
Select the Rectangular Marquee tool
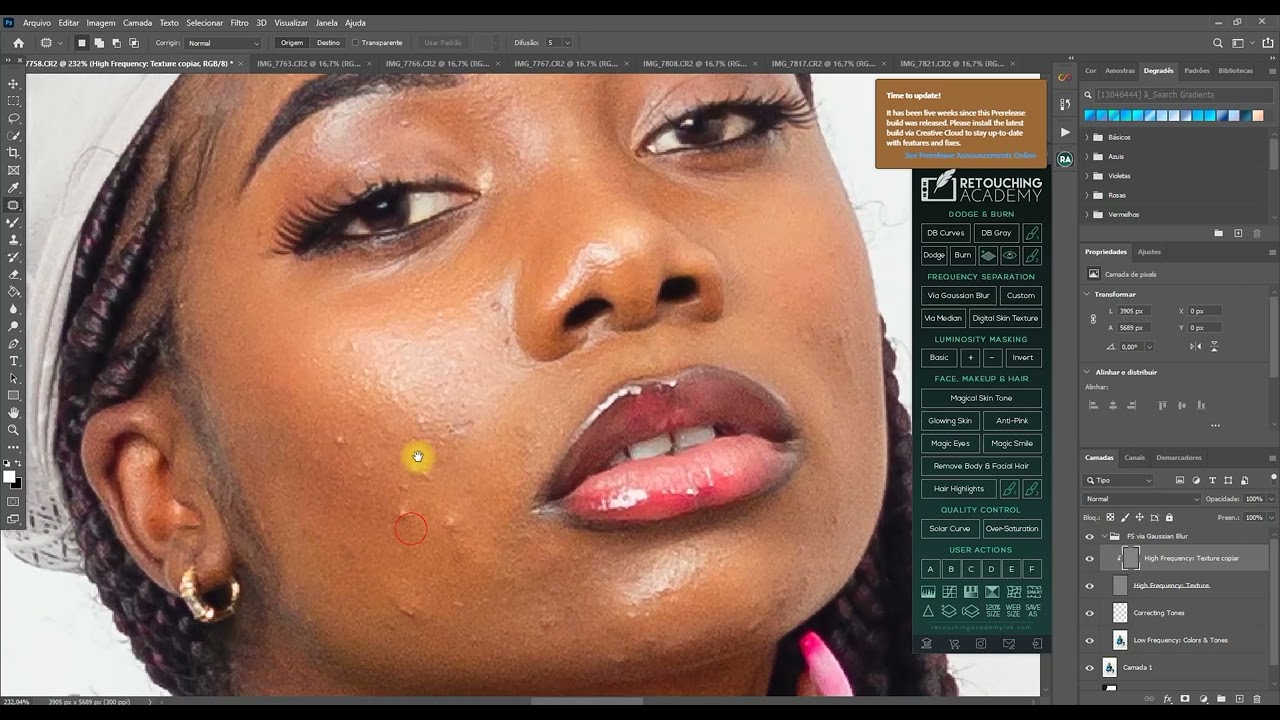[x=14, y=101]
